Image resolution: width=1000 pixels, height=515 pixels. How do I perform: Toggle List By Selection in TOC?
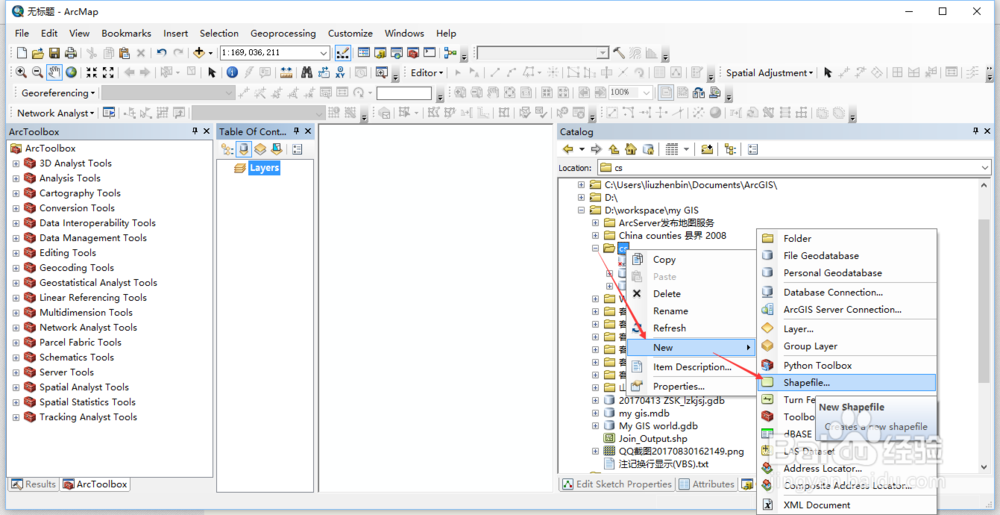[x=276, y=149]
